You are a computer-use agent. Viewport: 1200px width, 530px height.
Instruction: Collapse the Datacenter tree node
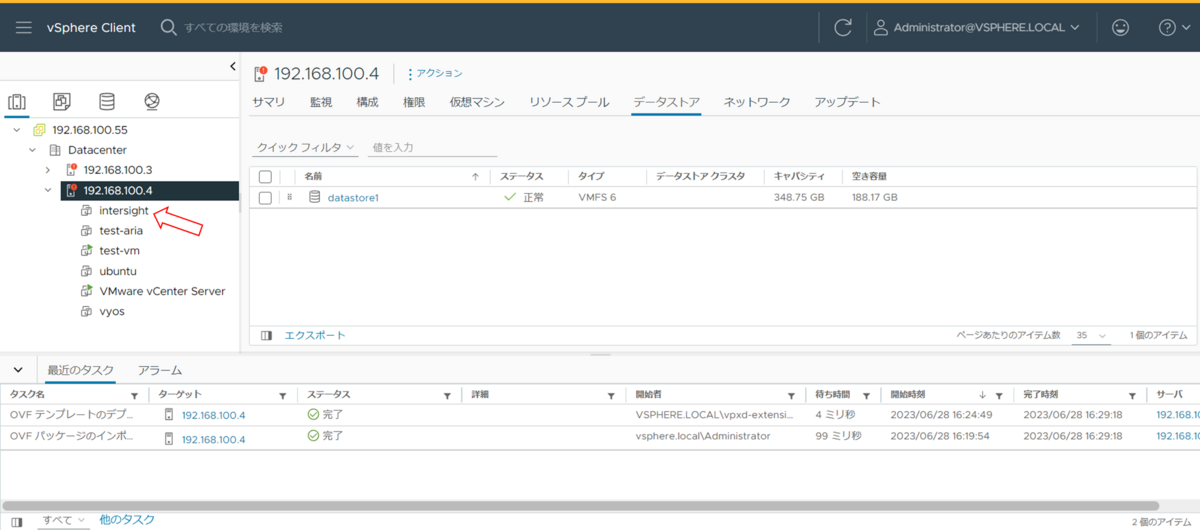point(32,150)
